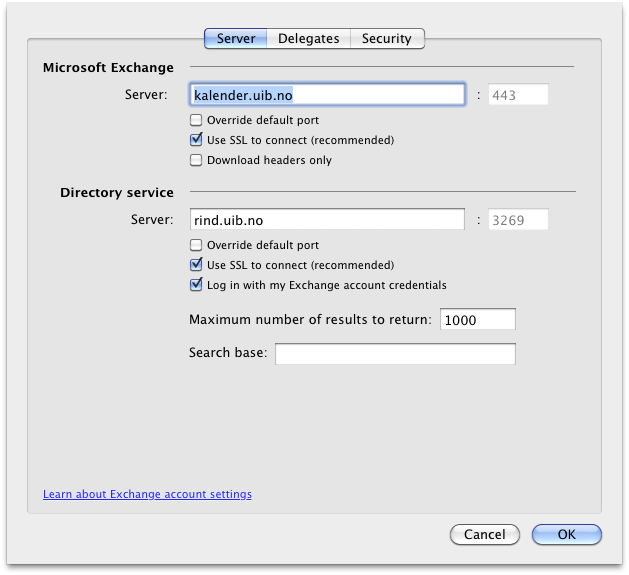Uncheck Use SSL to connect for Microsoft Exchange
629x575 pixels.
pos(196,141)
